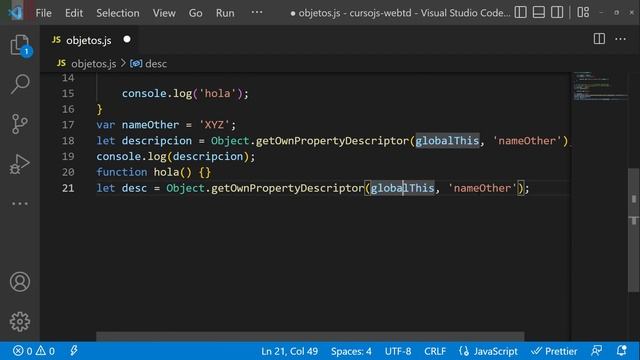Click 'descripcion' variable on line 19

click(208, 156)
